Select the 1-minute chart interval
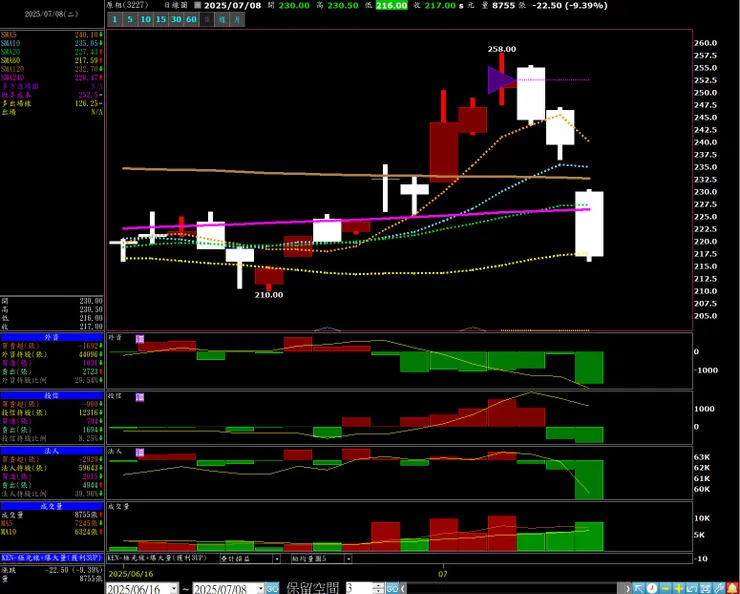 (115, 20)
